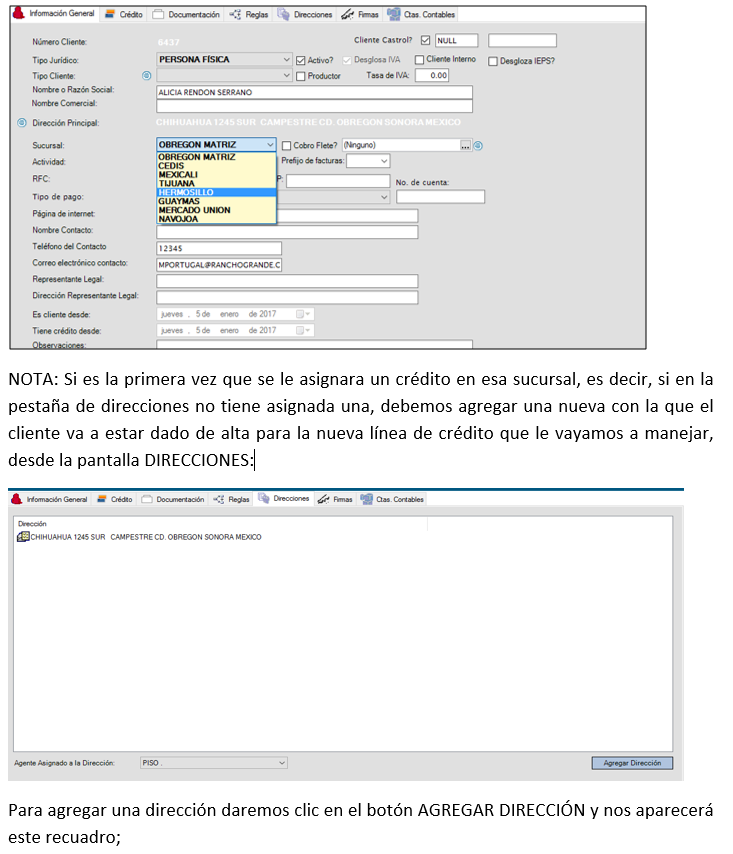This screenshot has height=854, width=733.
Task: Pick GUAYMAS from the Sucursal list
Action: tap(216, 201)
